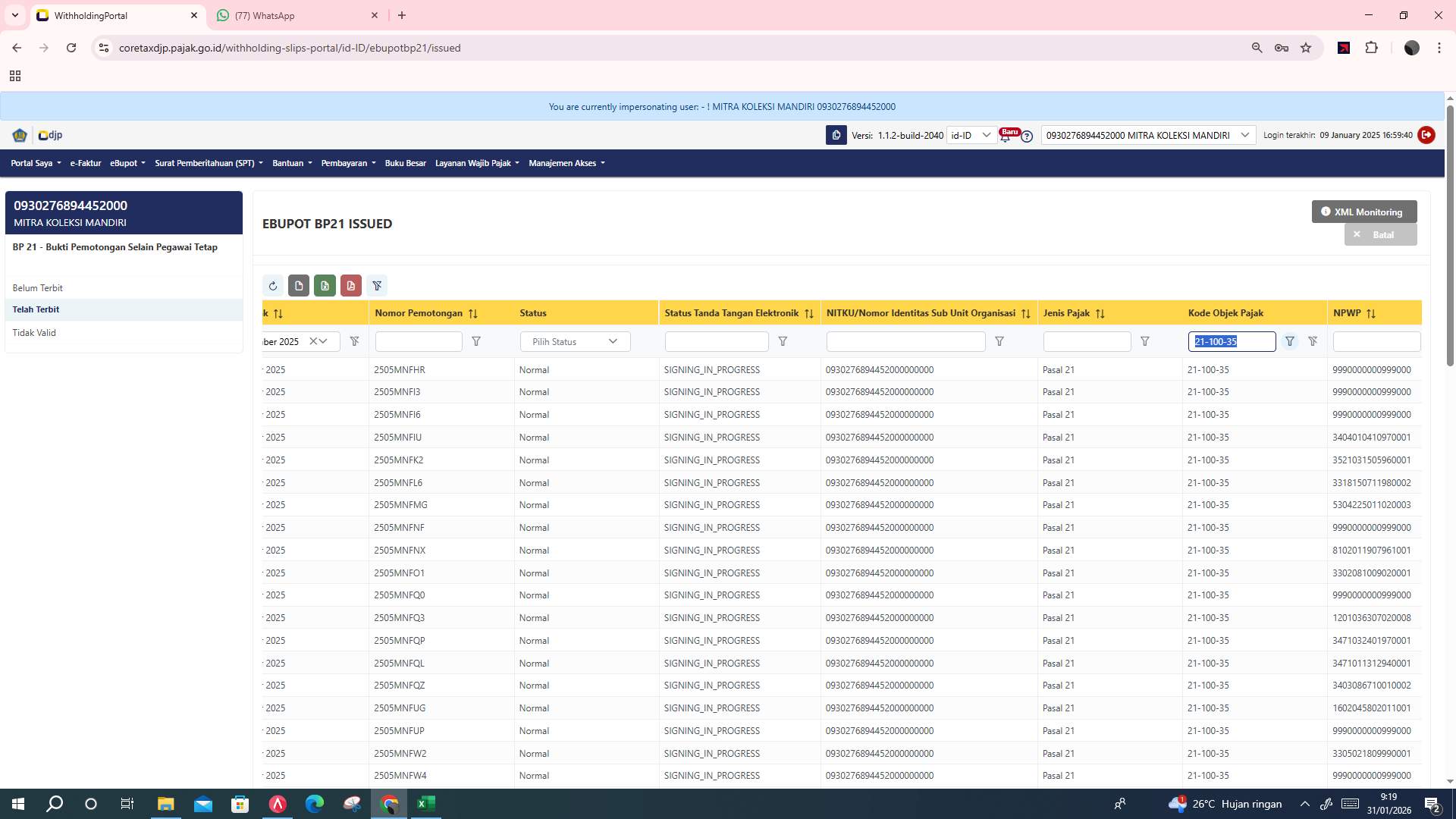
Task: Clear all active column filters
Action: point(377,286)
